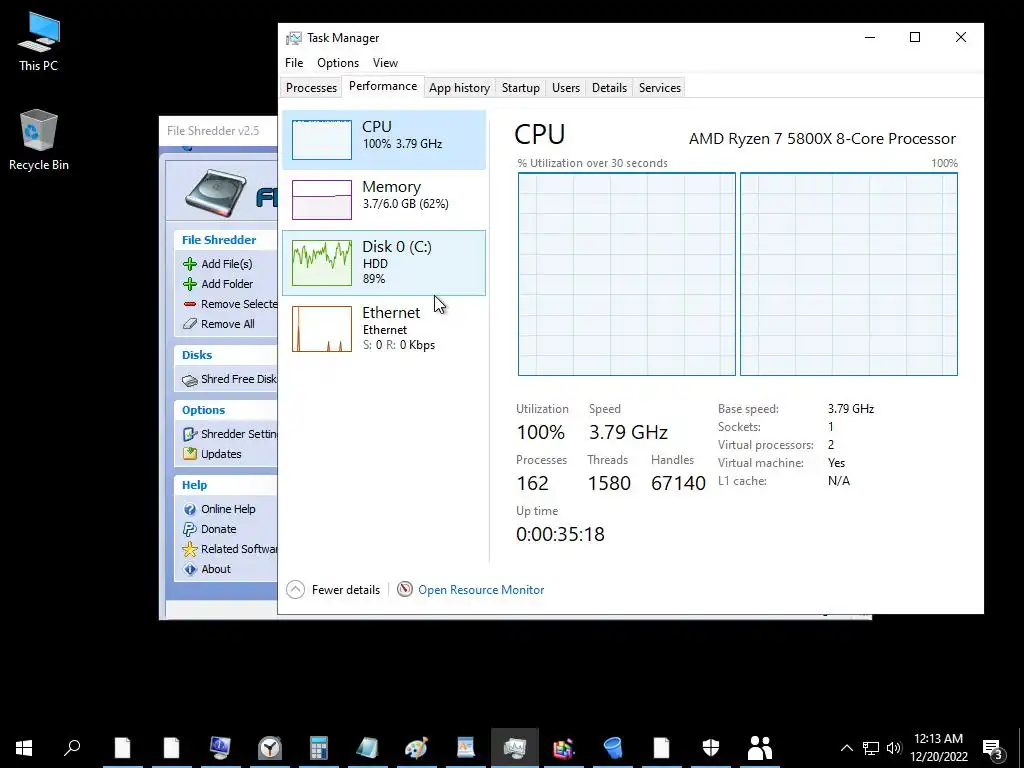Open the File menu in Task Manager
This screenshot has height=768, width=1024.
[x=294, y=63]
